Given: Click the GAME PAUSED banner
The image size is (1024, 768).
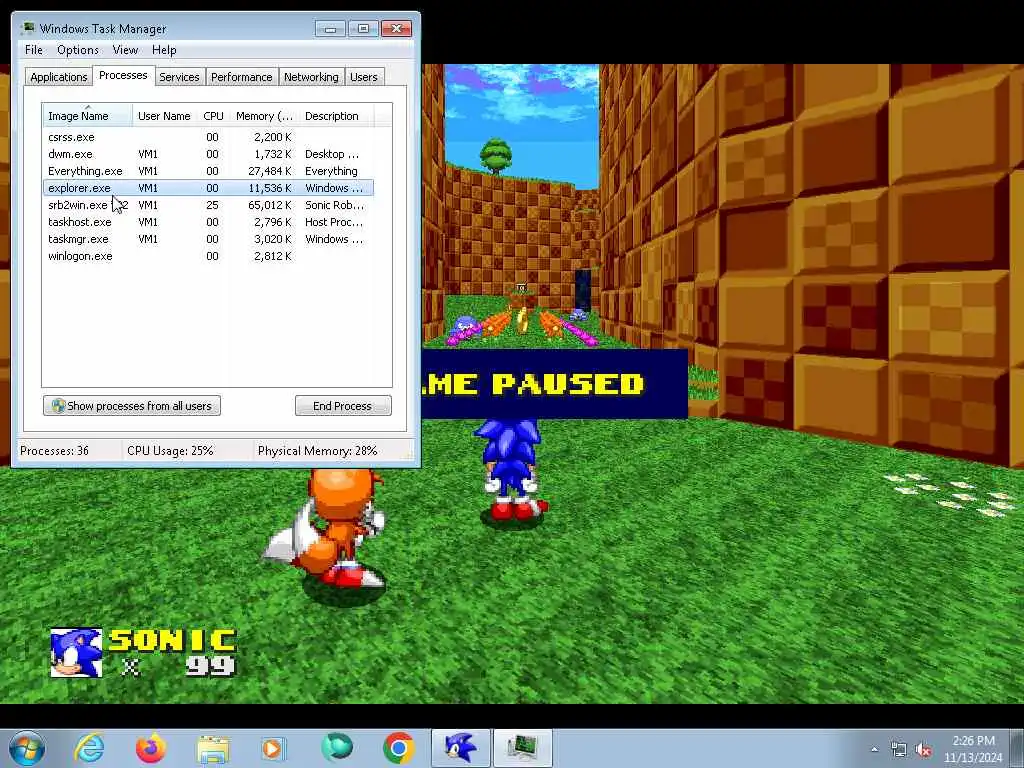Looking at the screenshot, I should click(x=554, y=384).
